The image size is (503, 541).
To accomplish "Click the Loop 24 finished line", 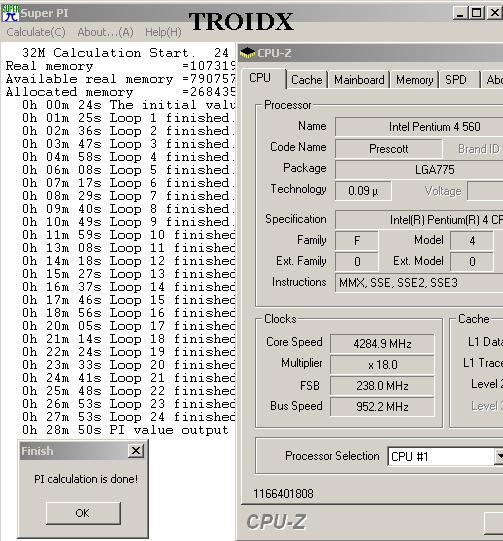I will [x=128, y=417].
